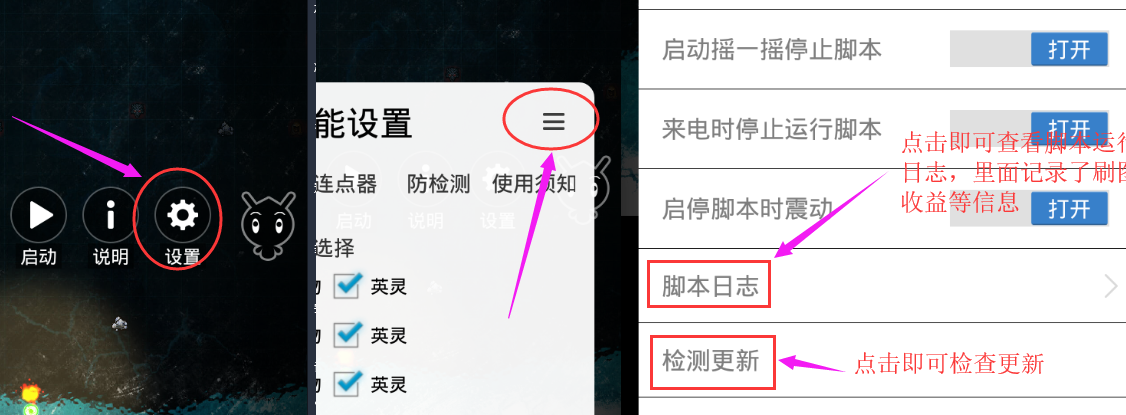Image resolution: width=1126 pixels, height=415 pixels.
Task: Switch to the 使用须知 tab
Action: click(534, 184)
